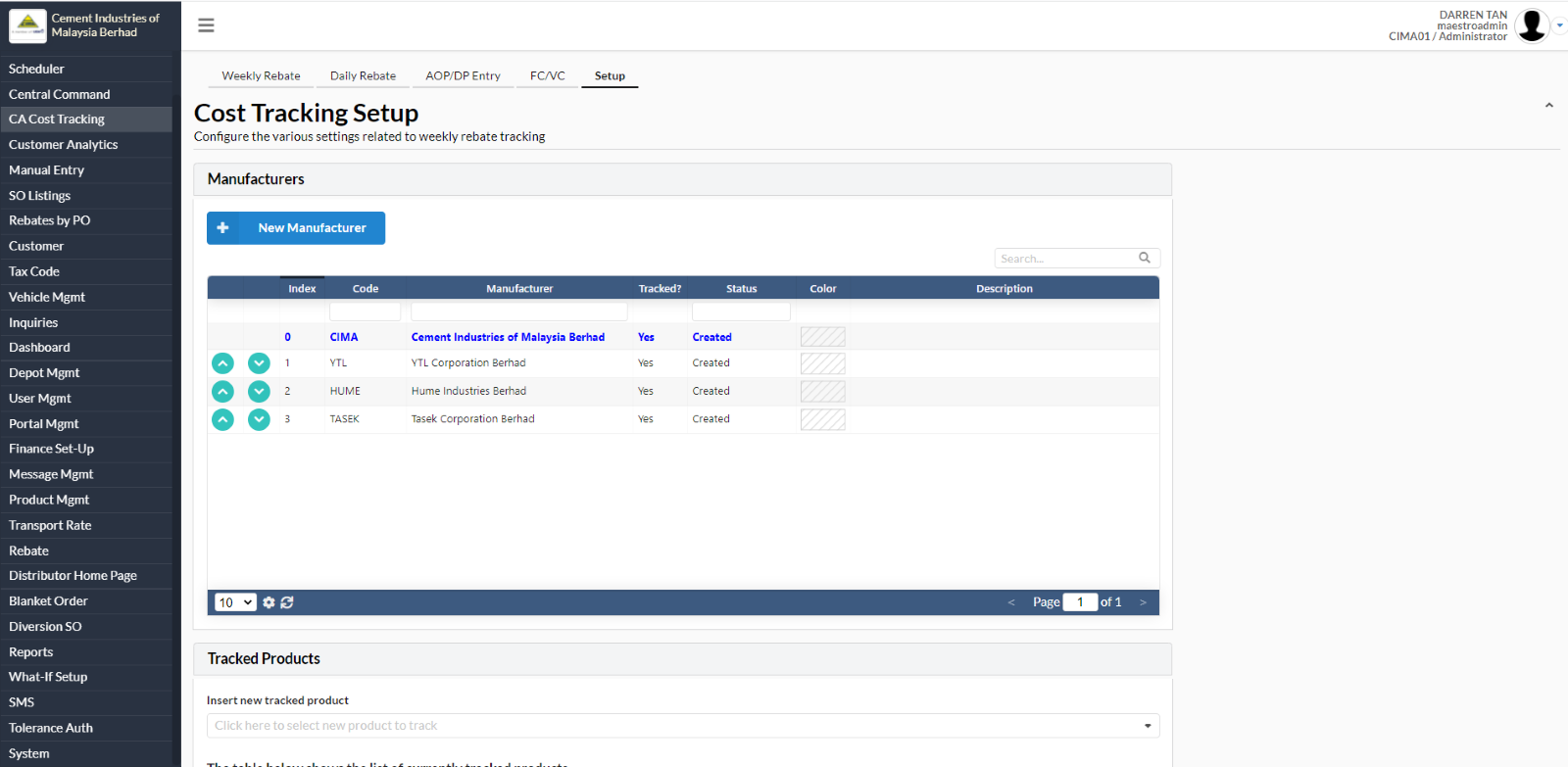Click the company logo icon
This screenshot has height=767, width=1568.
(27, 25)
